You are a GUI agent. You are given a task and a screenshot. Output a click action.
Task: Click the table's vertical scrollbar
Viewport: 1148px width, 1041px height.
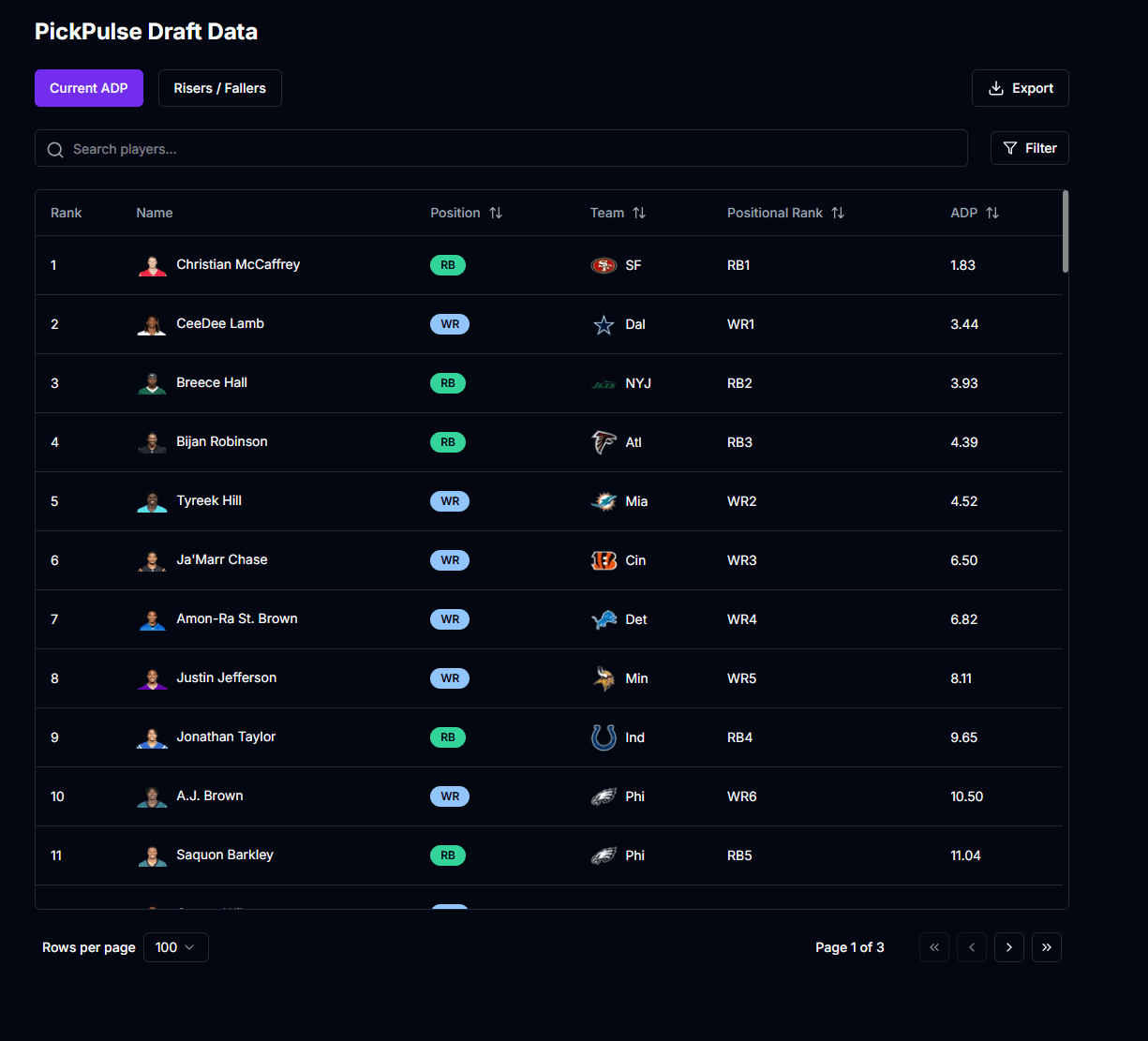click(x=1066, y=232)
